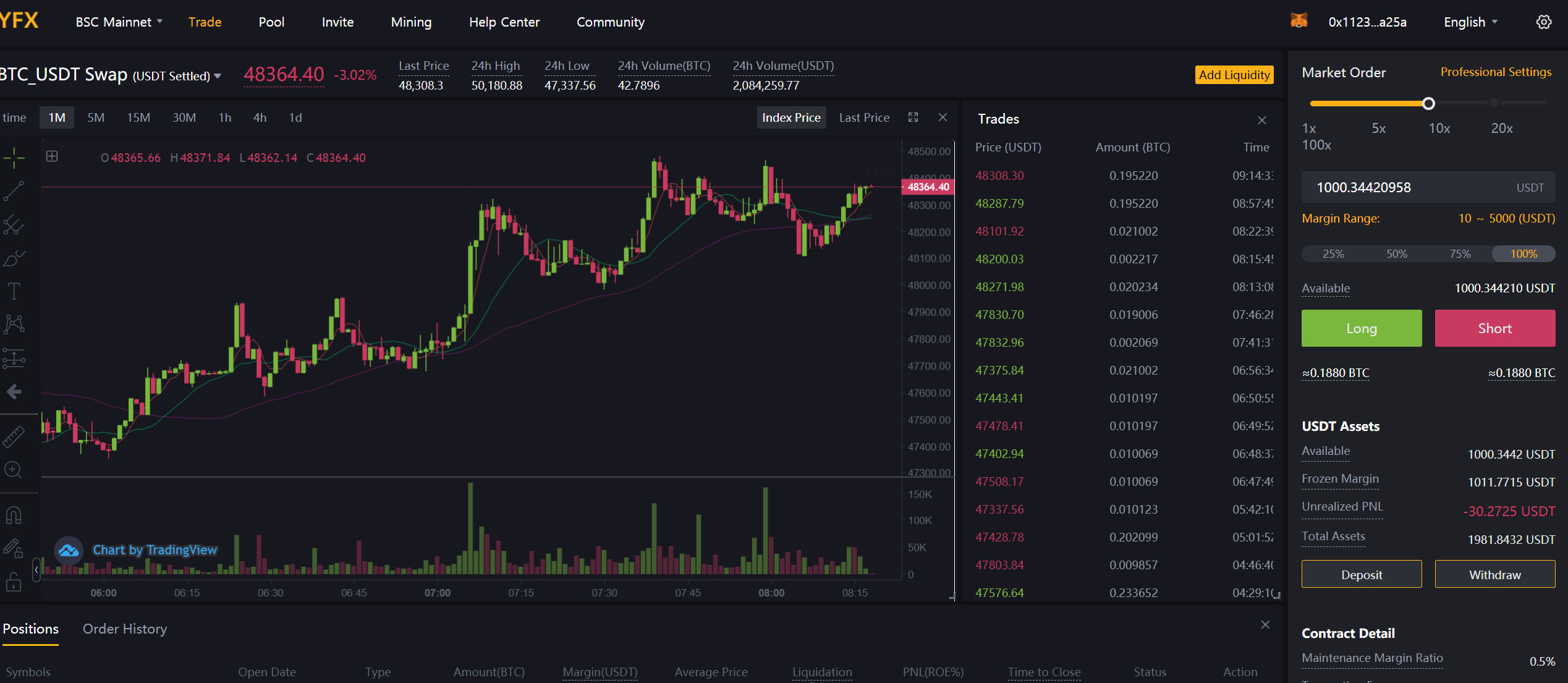The width and height of the screenshot is (1568, 683).
Task: Select the 50% margin option
Action: (x=1396, y=254)
